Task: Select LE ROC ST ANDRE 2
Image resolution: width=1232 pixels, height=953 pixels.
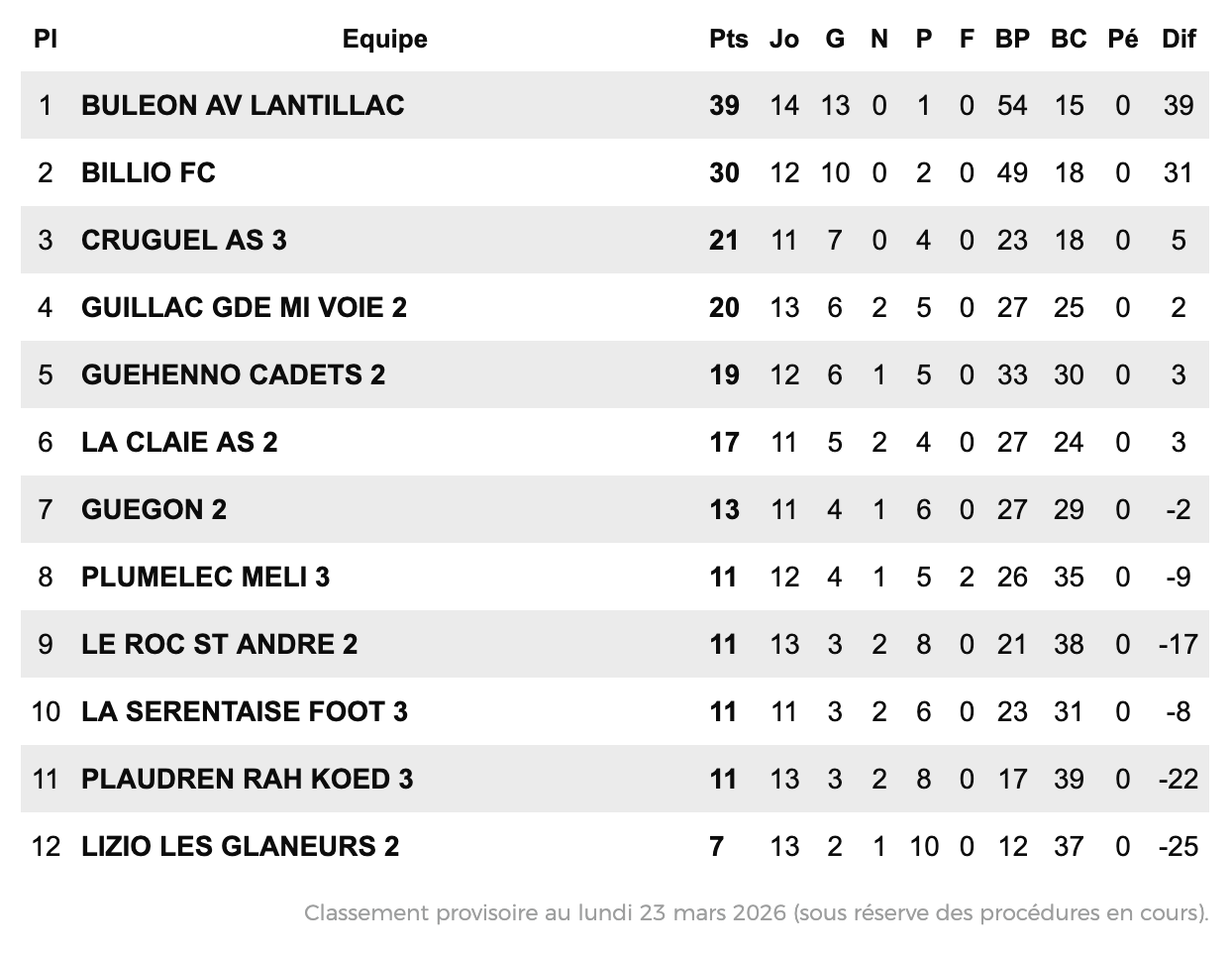Action: [219, 644]
